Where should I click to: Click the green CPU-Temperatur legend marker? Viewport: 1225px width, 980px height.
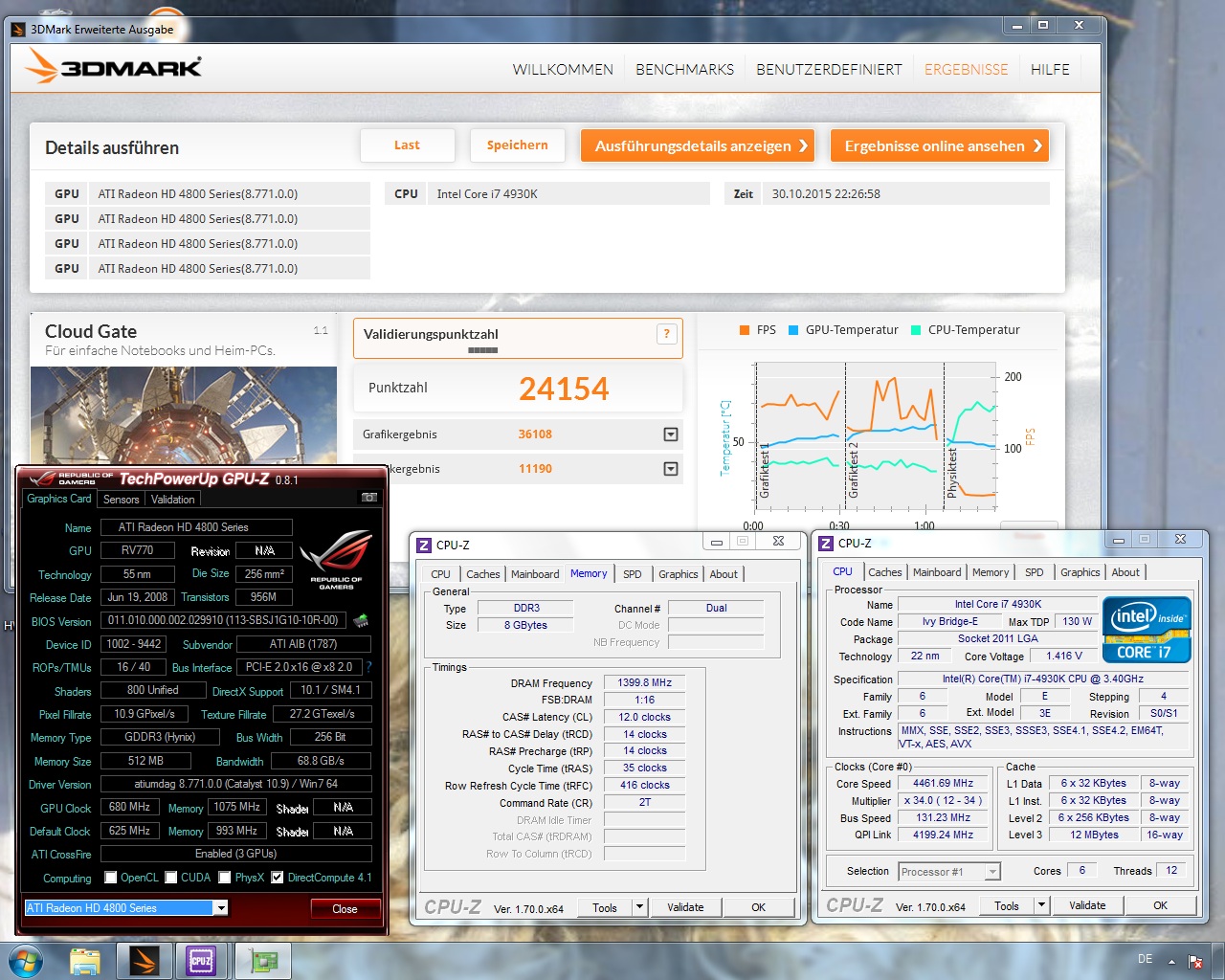point(916,330)
